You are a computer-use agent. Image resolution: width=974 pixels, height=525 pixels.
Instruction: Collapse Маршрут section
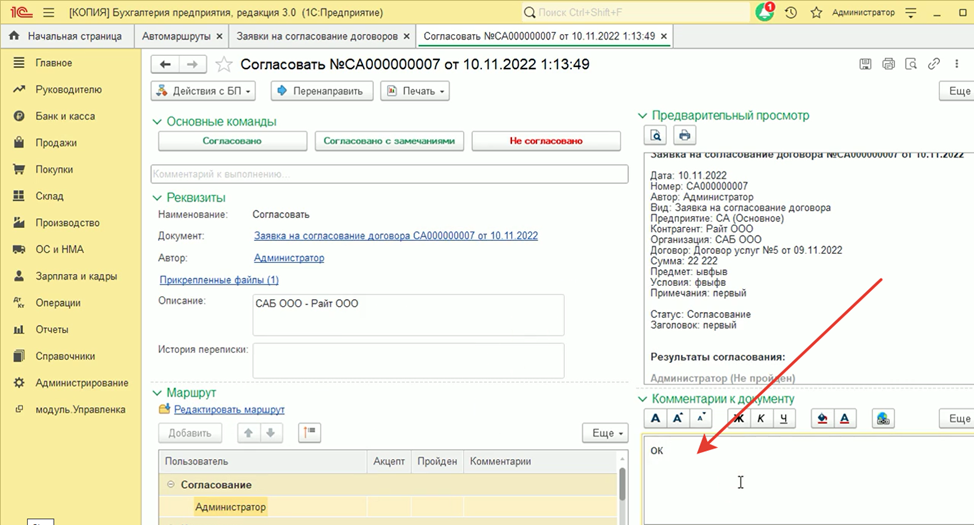[157, 393]
